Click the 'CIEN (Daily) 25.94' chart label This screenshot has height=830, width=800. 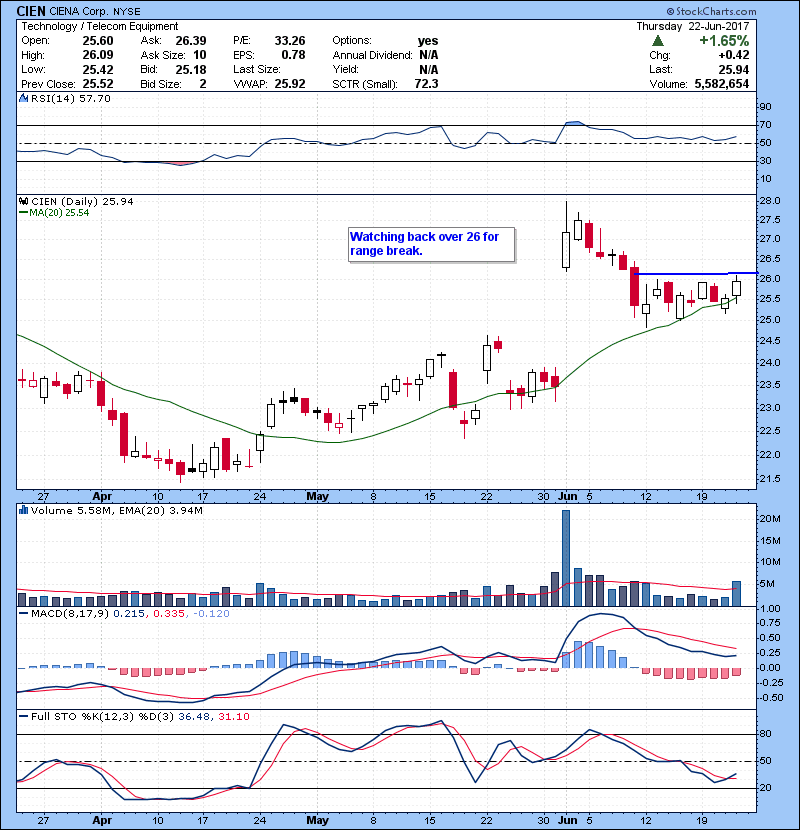coord(82,201)
